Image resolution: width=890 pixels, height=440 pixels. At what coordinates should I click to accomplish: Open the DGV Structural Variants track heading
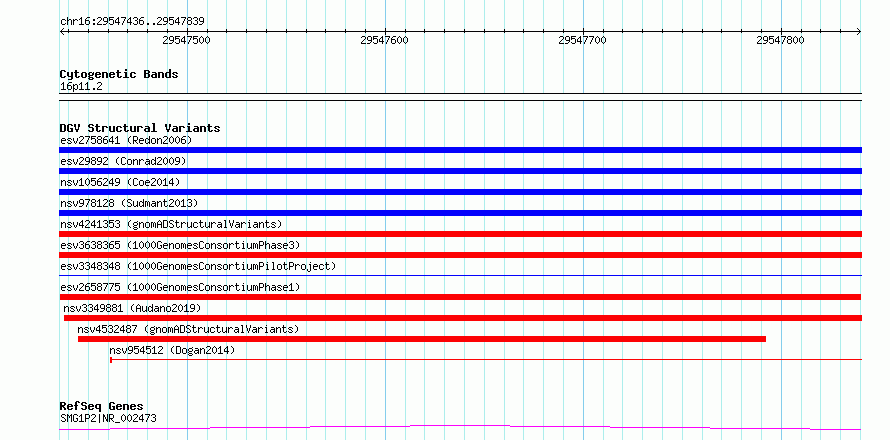point(140,128)
